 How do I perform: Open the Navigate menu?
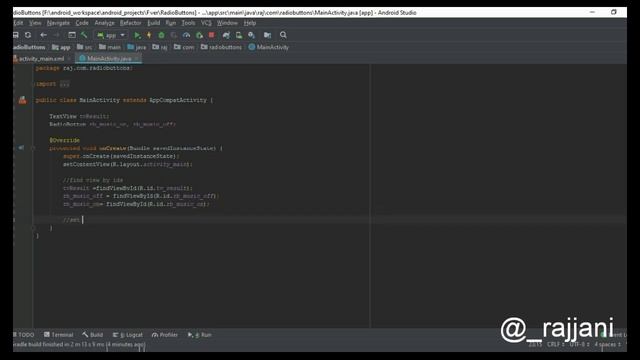point(58,23)
